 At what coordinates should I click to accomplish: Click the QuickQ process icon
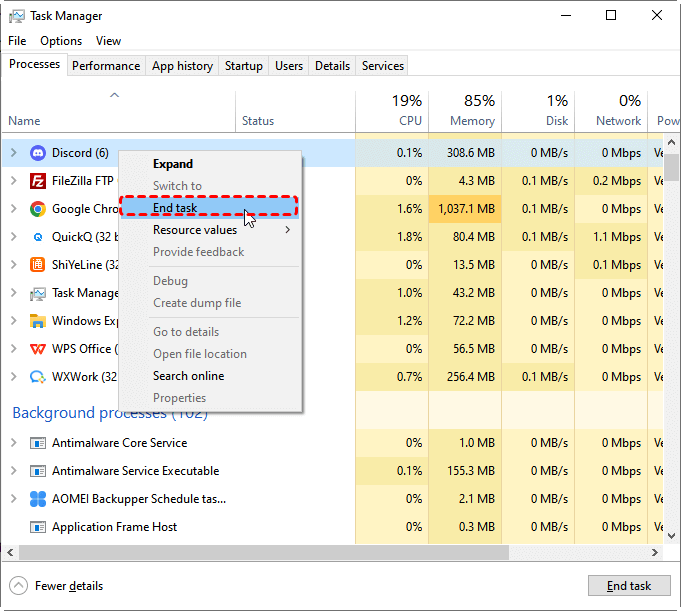38,237
